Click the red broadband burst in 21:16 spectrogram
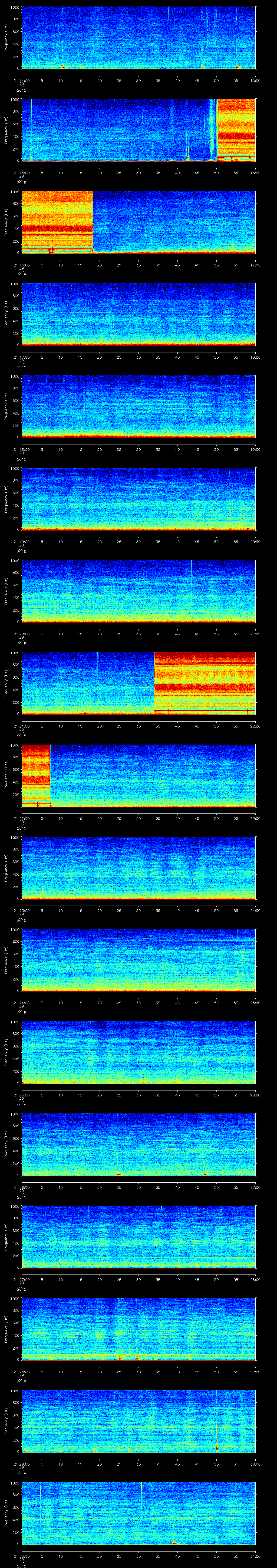The width and height of the screenshot is (277, 1568). [x=57, y=222]
